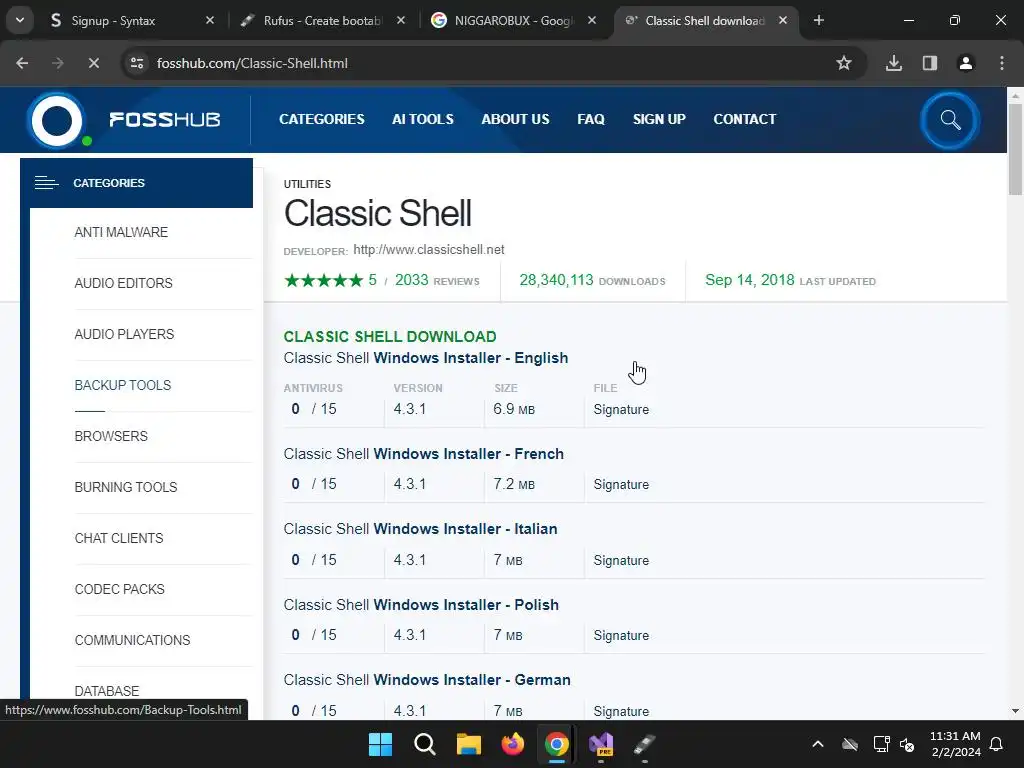Screen dimensions: 1024x768
Task: Open CONTACT navigation item
Action: (x=744, y=119)
